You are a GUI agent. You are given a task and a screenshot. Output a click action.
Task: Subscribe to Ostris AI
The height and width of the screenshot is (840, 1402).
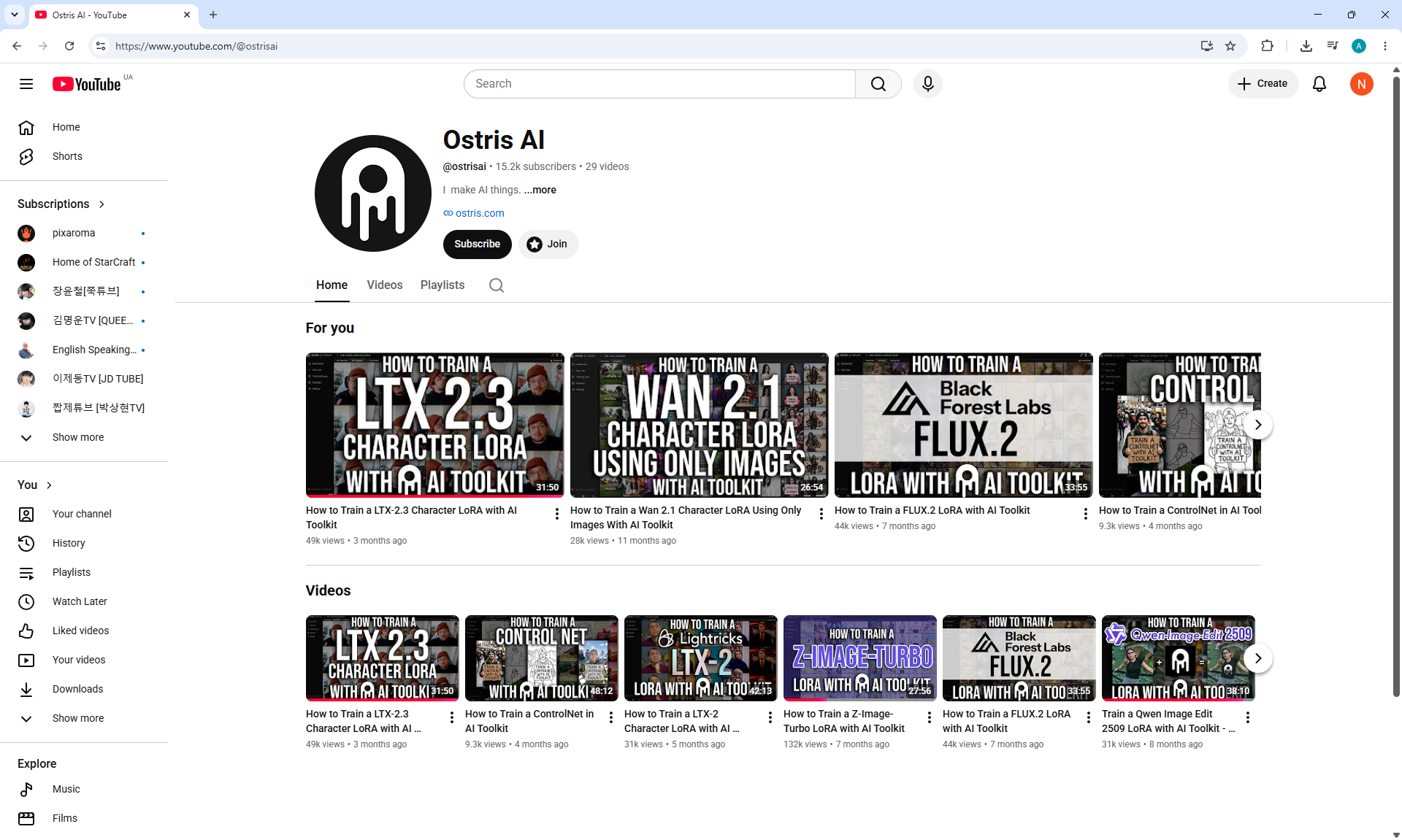[x=478, y=244]
